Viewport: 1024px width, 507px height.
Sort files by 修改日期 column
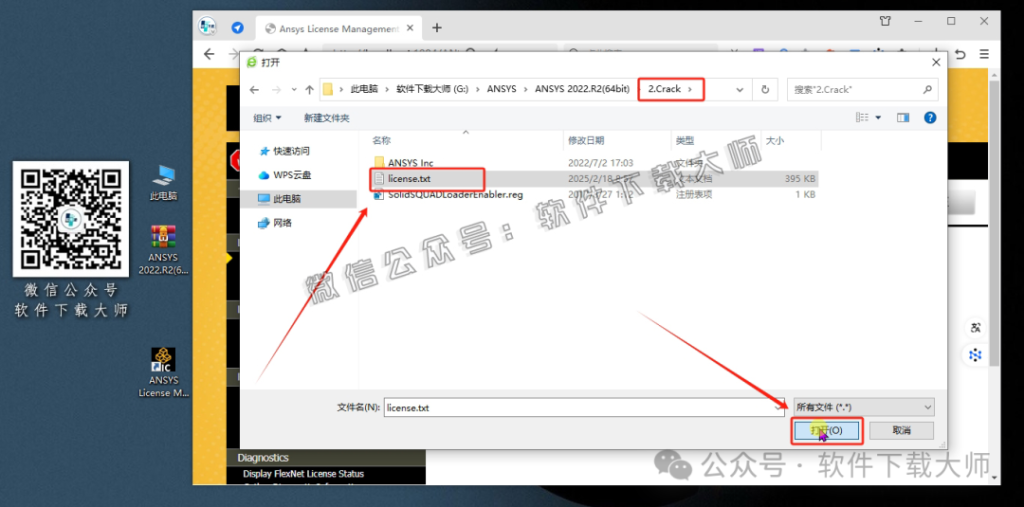[x=586, y=140]
